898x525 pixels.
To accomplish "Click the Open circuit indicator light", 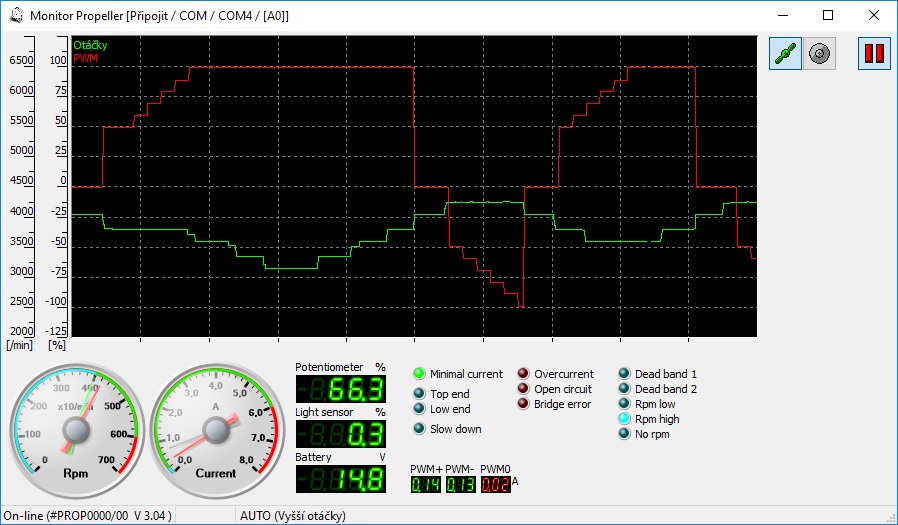I will point(523,389).
